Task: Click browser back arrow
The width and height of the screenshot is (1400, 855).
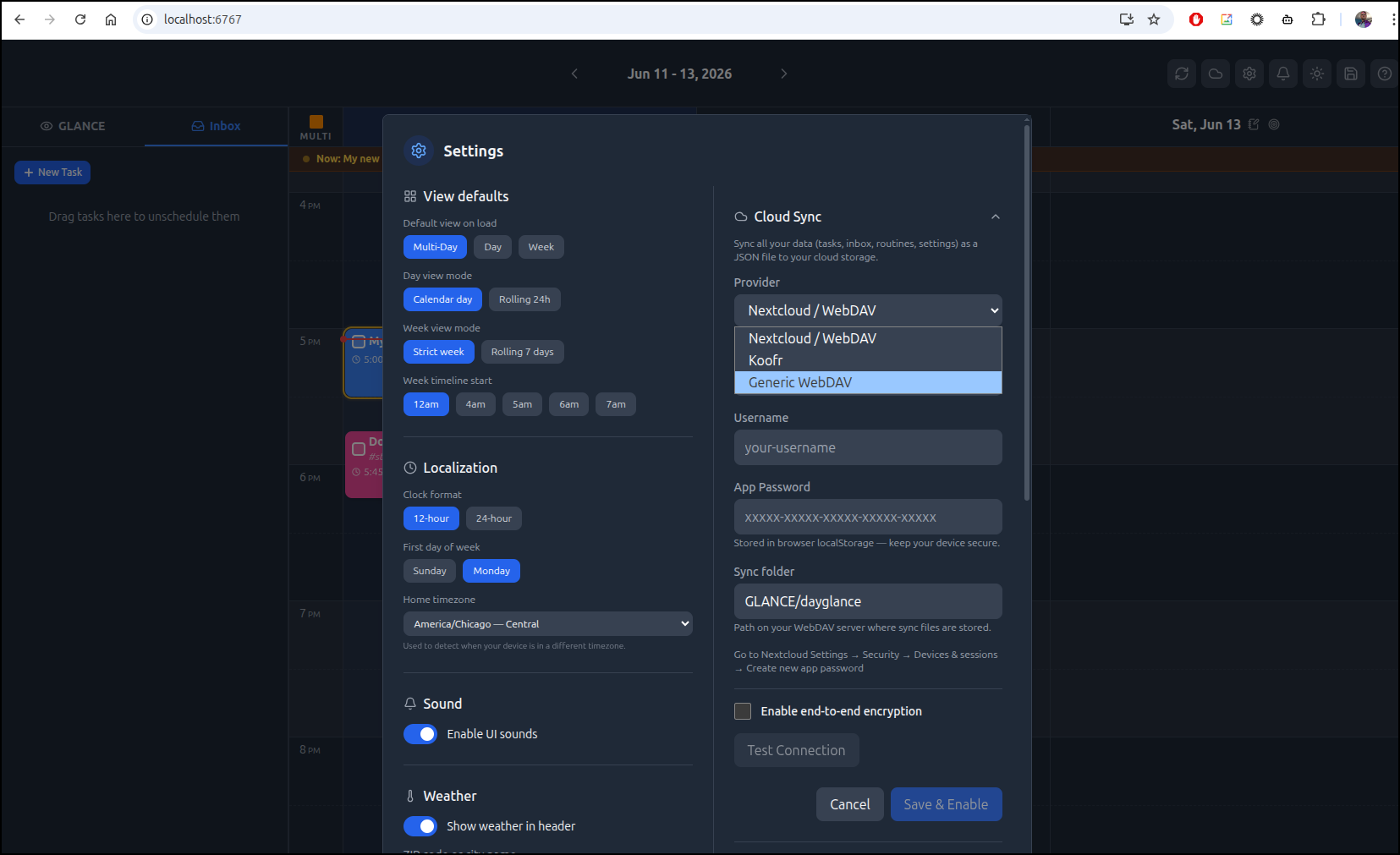Action: pos(19,19)
